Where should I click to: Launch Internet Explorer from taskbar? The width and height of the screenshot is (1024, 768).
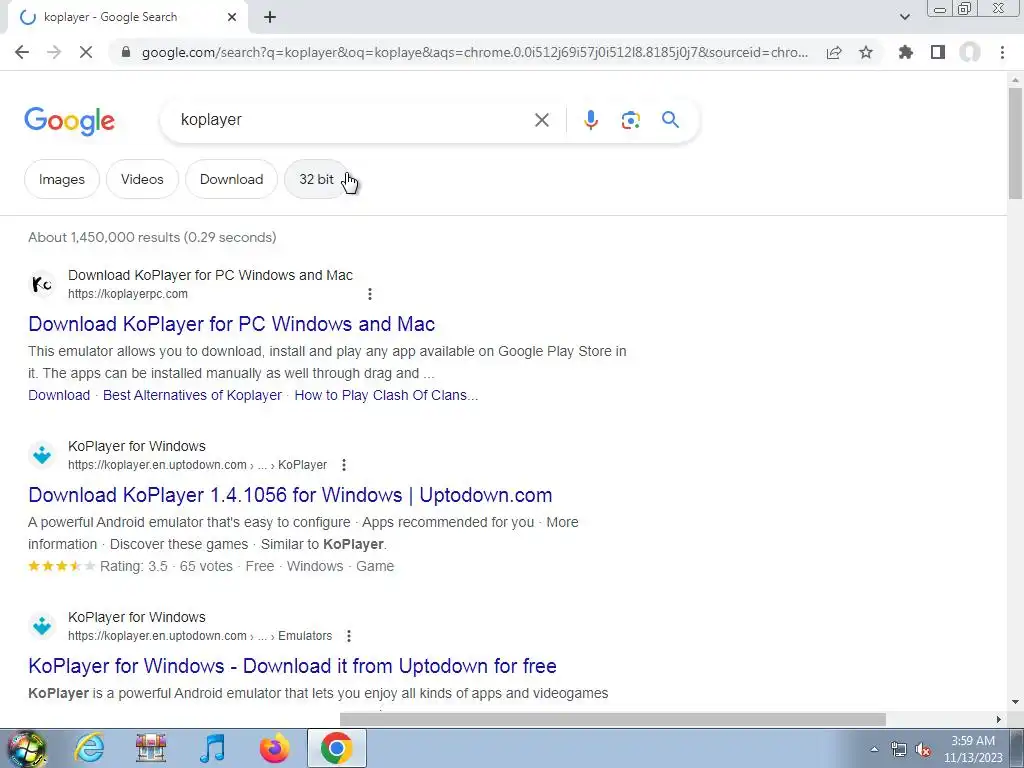coord(89,748)
